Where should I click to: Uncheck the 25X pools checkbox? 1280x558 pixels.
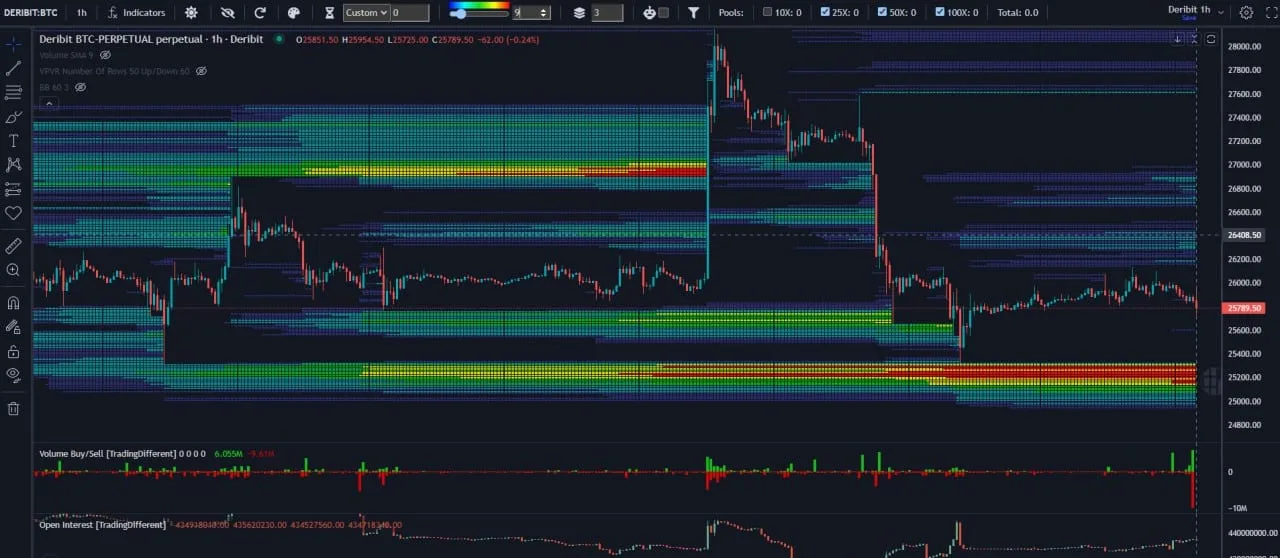click(x=825, y=13)
